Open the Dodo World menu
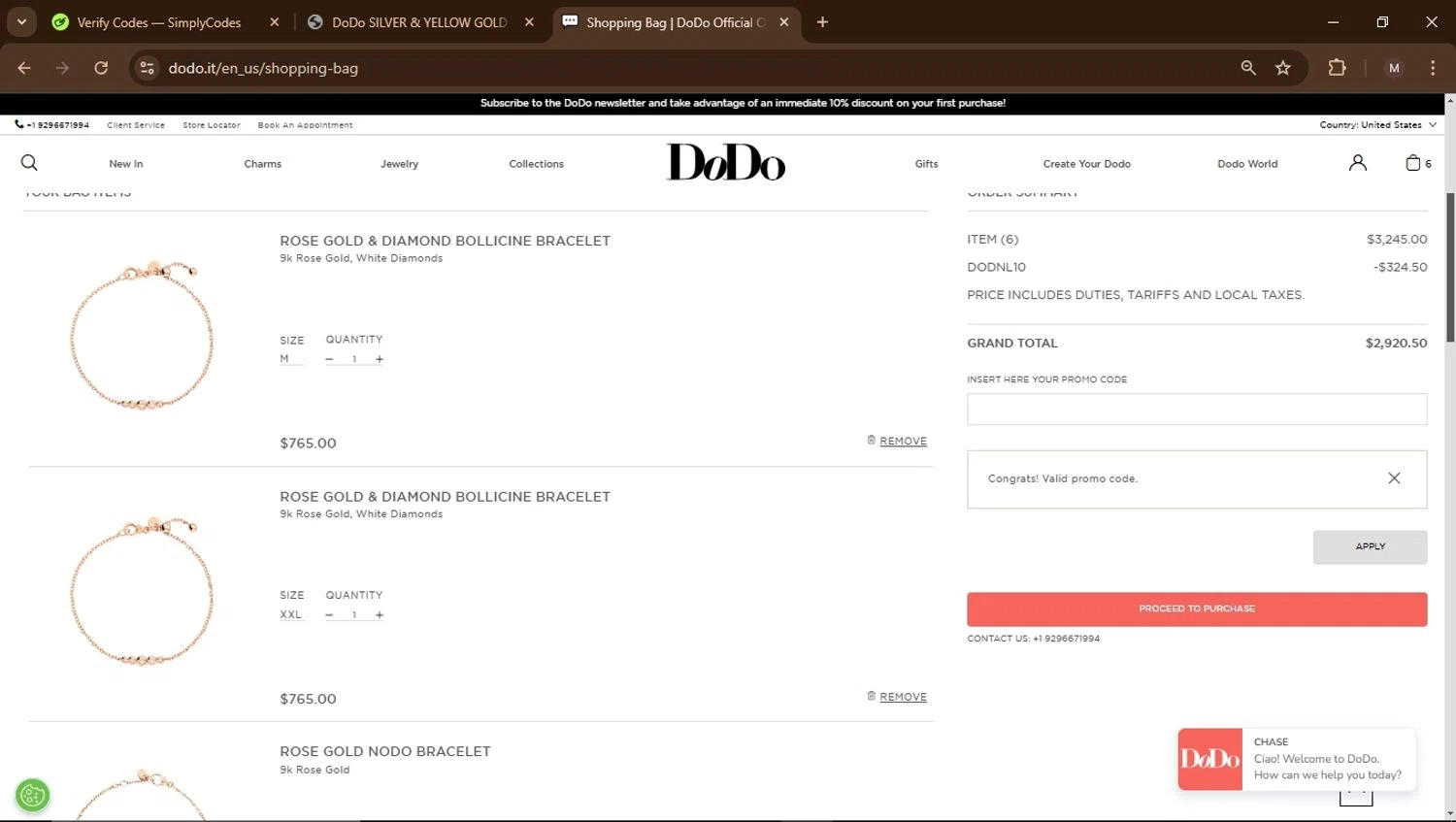This screenshot has height=822, width=1456. click(1248, 164)
